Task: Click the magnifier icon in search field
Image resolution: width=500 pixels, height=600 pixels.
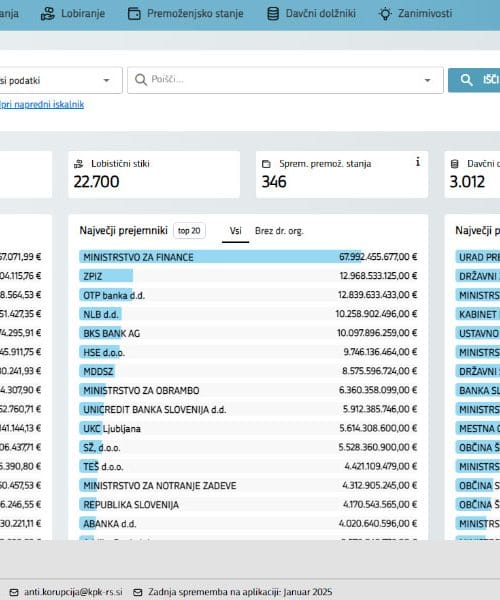Action: (x=141, y=80)
